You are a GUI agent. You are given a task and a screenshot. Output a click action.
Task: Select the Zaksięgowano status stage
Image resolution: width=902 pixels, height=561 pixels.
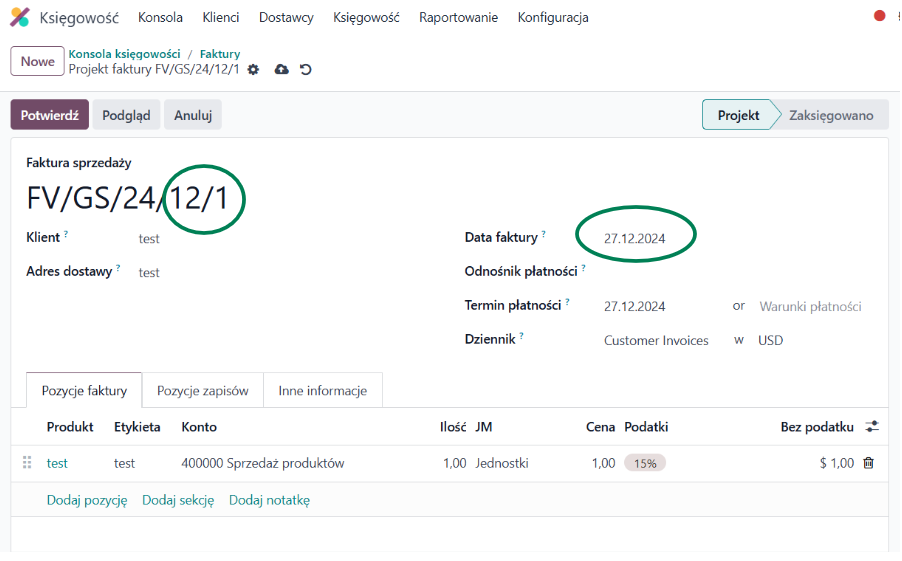831,115
